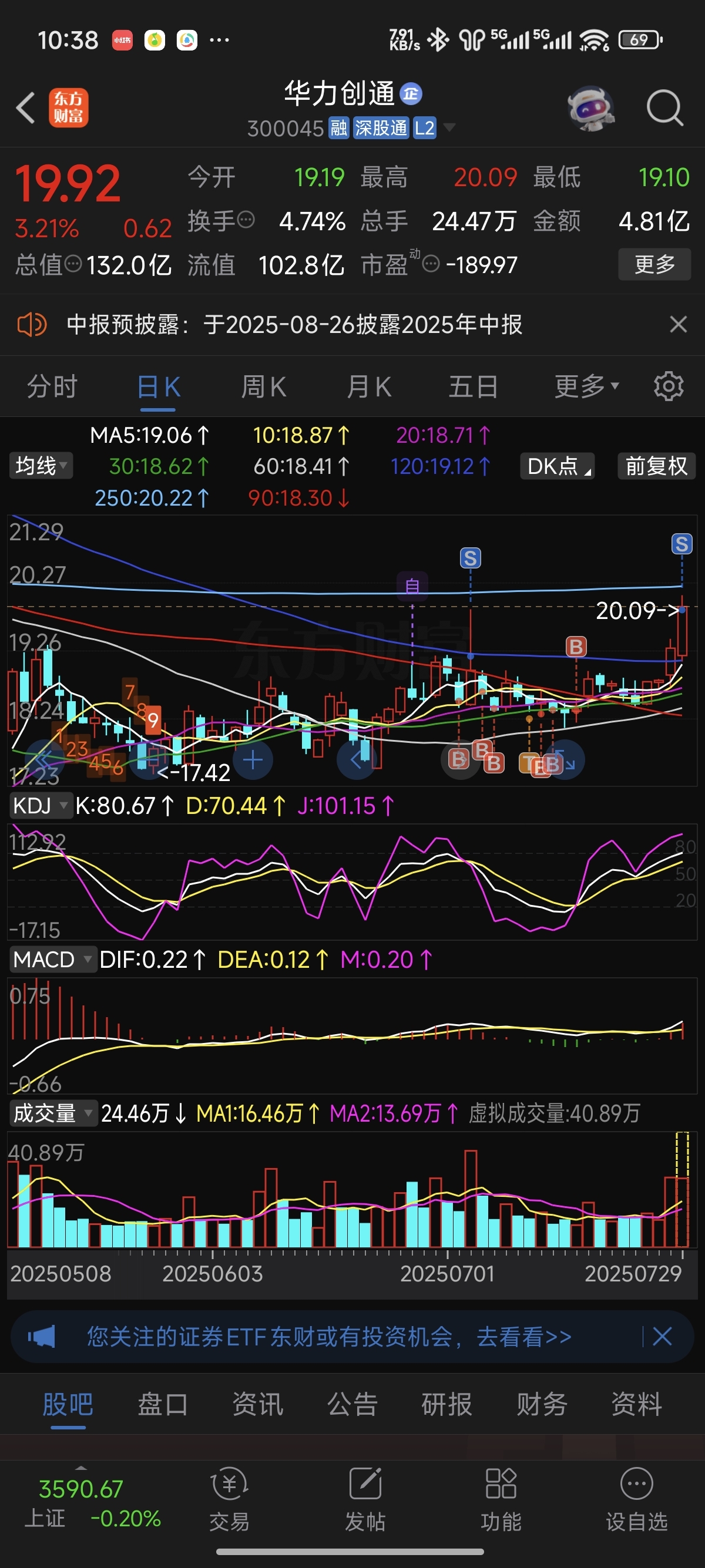Screen dimensions: 705x1568
Task: Open the stock search magnifier
Action: [664, 108]
